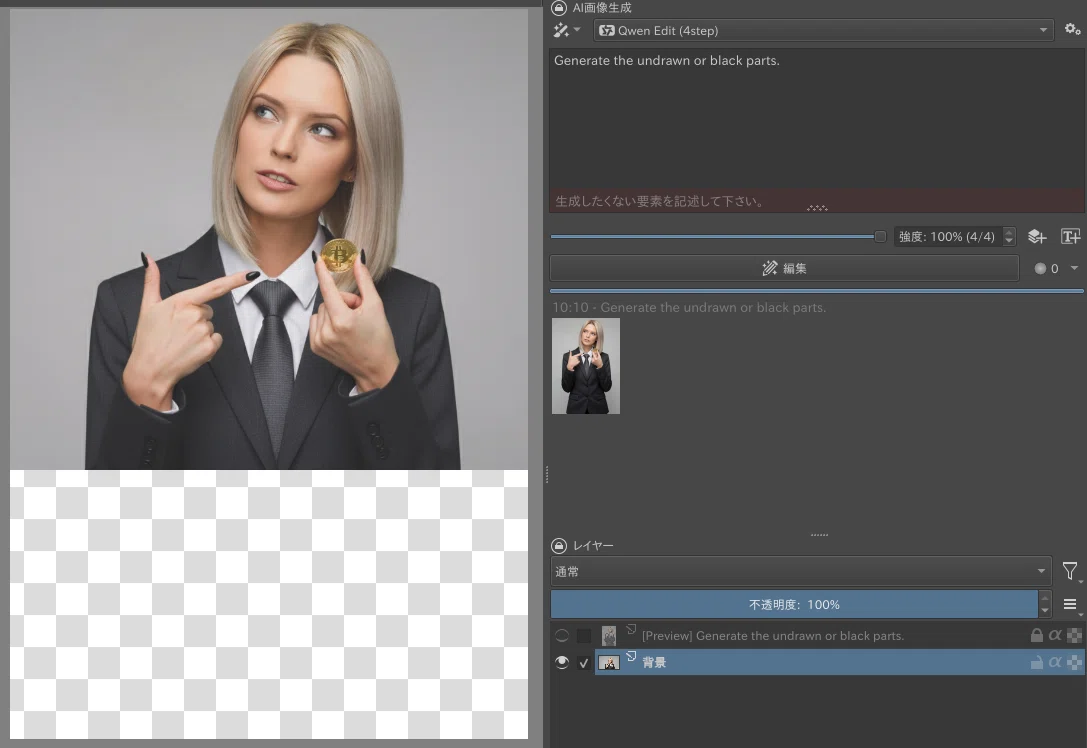
Task: Open the AI plugin settings gear icon
Action: [1072, 29]
